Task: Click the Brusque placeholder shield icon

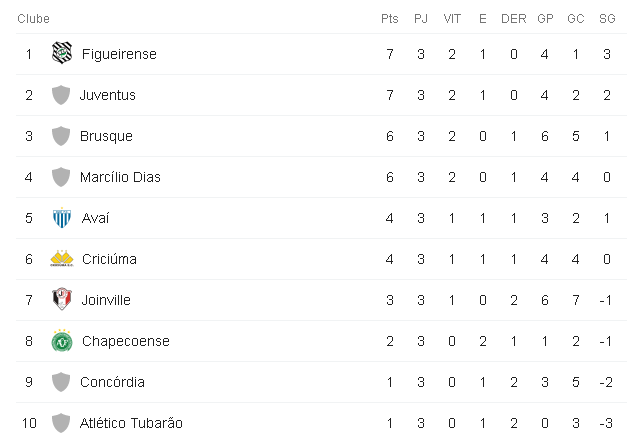Action: click(x=61, y=136)
